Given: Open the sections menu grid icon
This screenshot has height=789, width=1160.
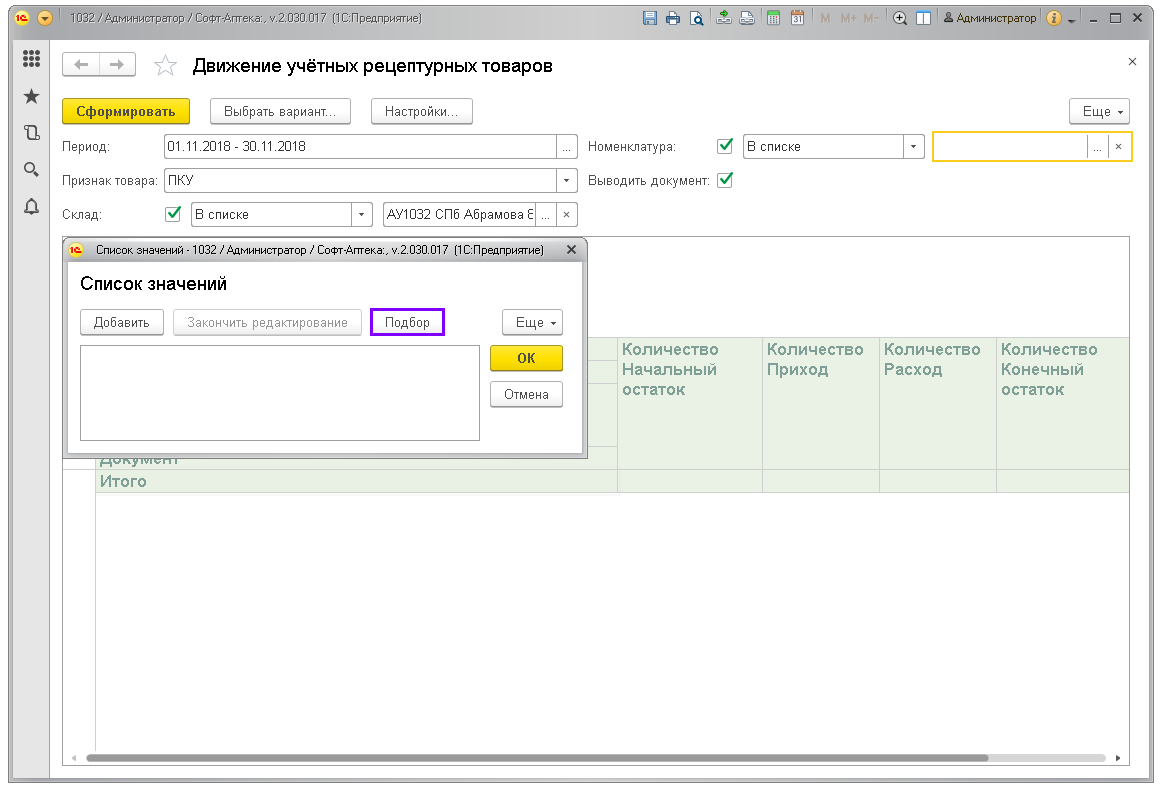Looking at the screenshot, I should [31, 60].
